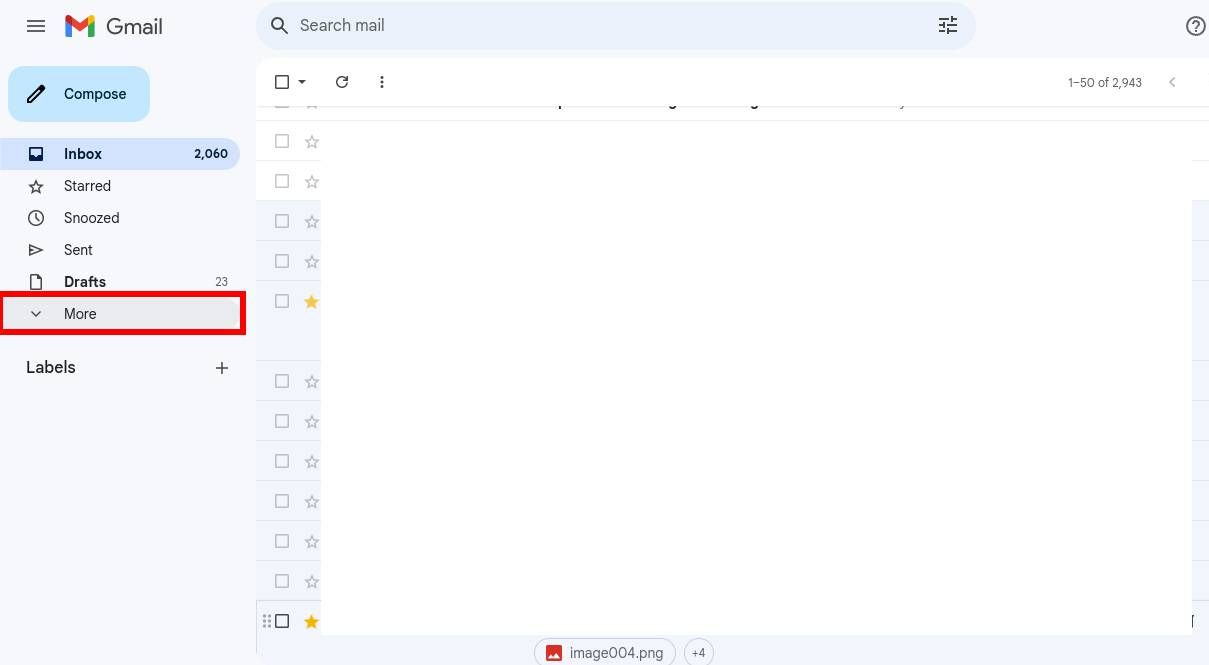Image resolution: width=1209 pixels, height=665 pixels.
Task: Open the Inbox showing 2,060 unread
Action: click(x=83, y=153)
